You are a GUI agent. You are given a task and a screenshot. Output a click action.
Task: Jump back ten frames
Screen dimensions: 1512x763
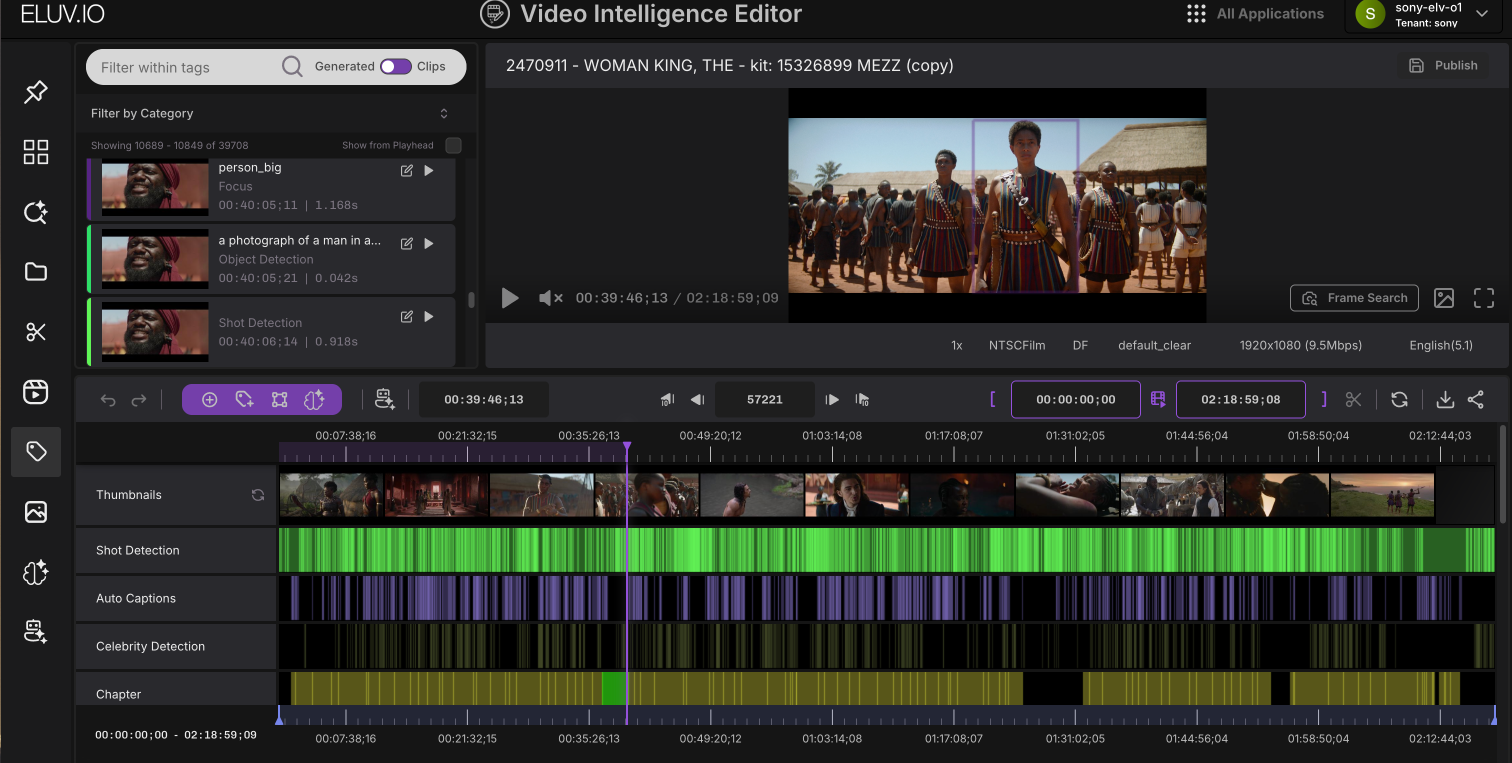668,400
